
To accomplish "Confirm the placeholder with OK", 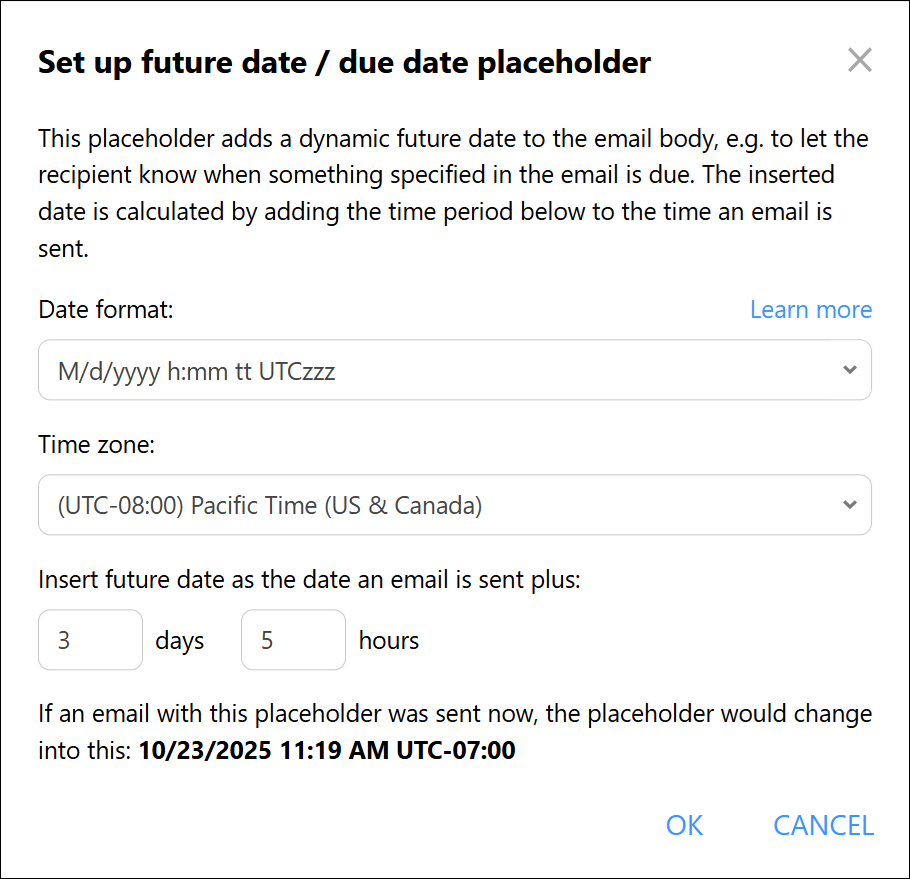I will click(685, 825).
